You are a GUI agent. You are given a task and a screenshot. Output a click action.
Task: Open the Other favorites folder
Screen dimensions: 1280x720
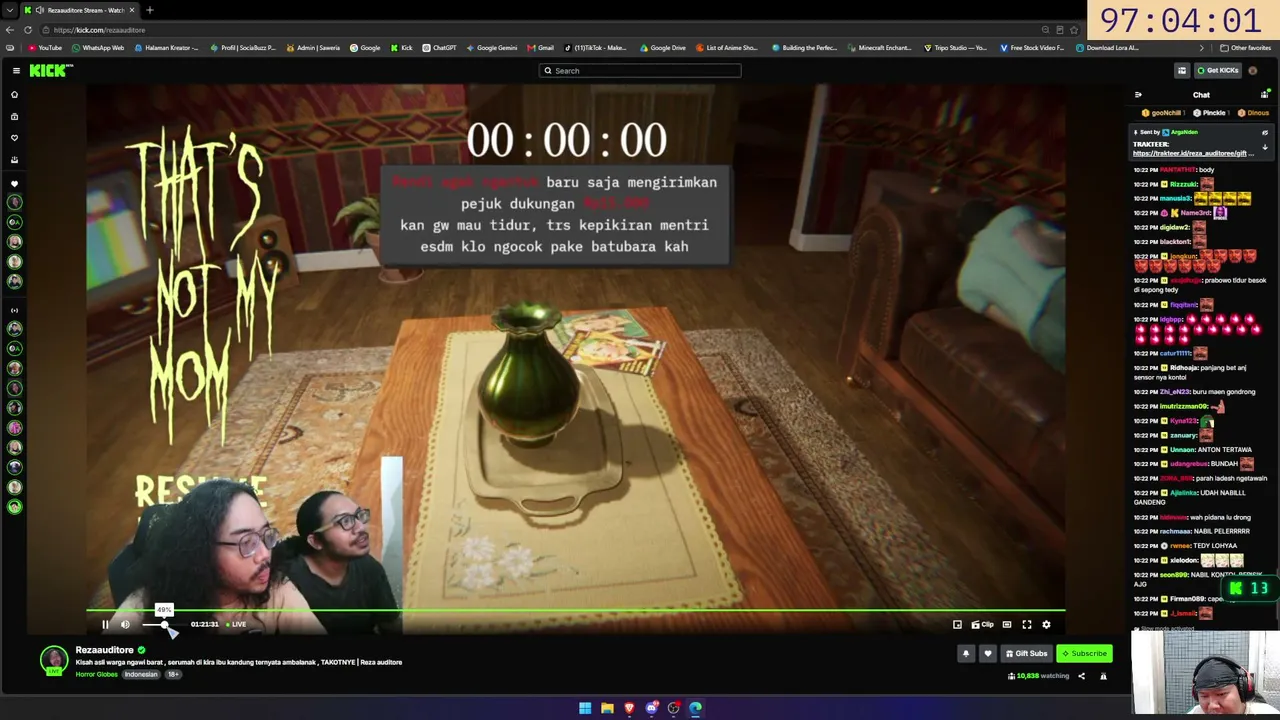tap(1245, 48)
